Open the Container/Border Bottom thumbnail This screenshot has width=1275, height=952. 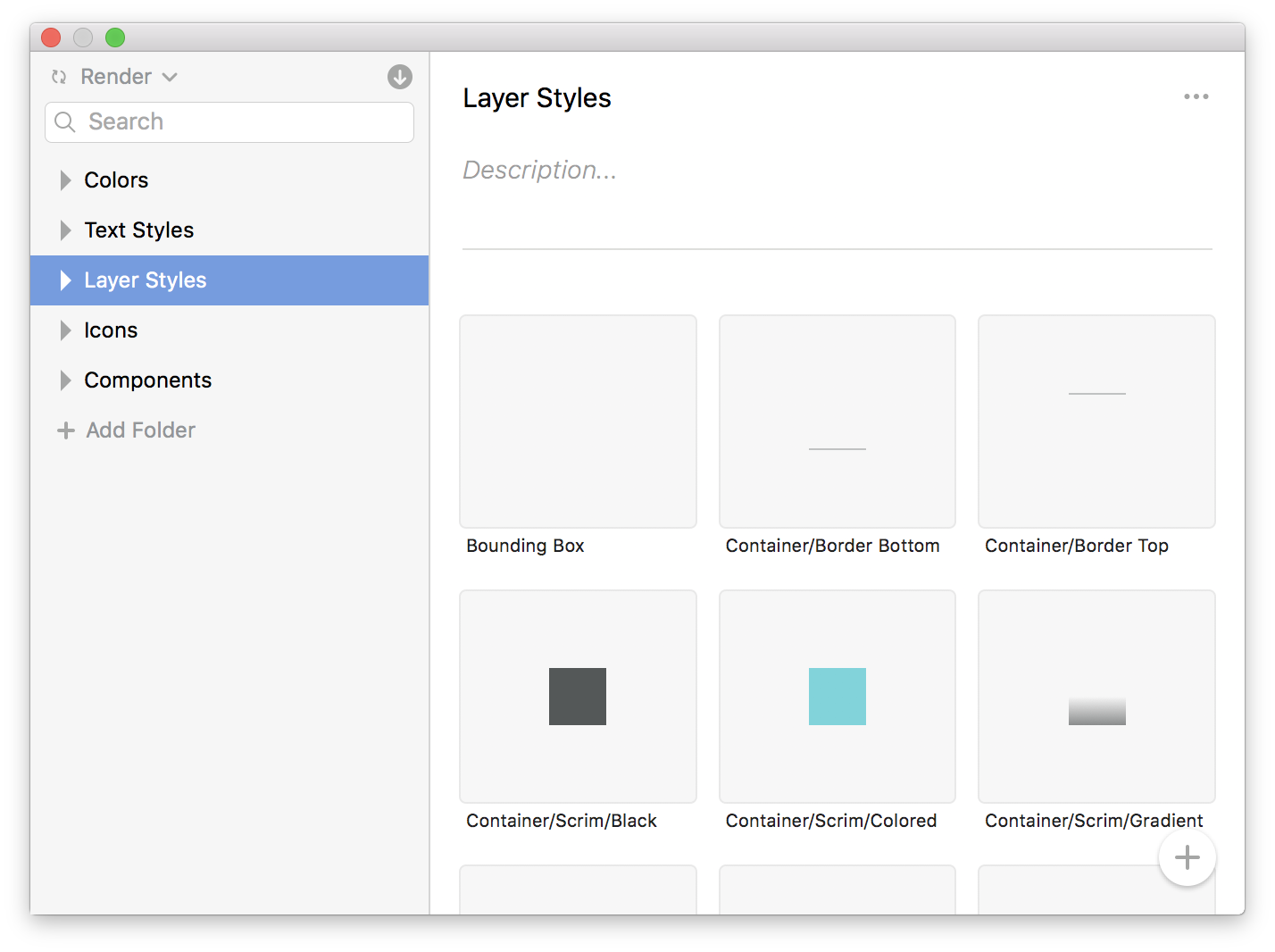(x=837, y=422)
